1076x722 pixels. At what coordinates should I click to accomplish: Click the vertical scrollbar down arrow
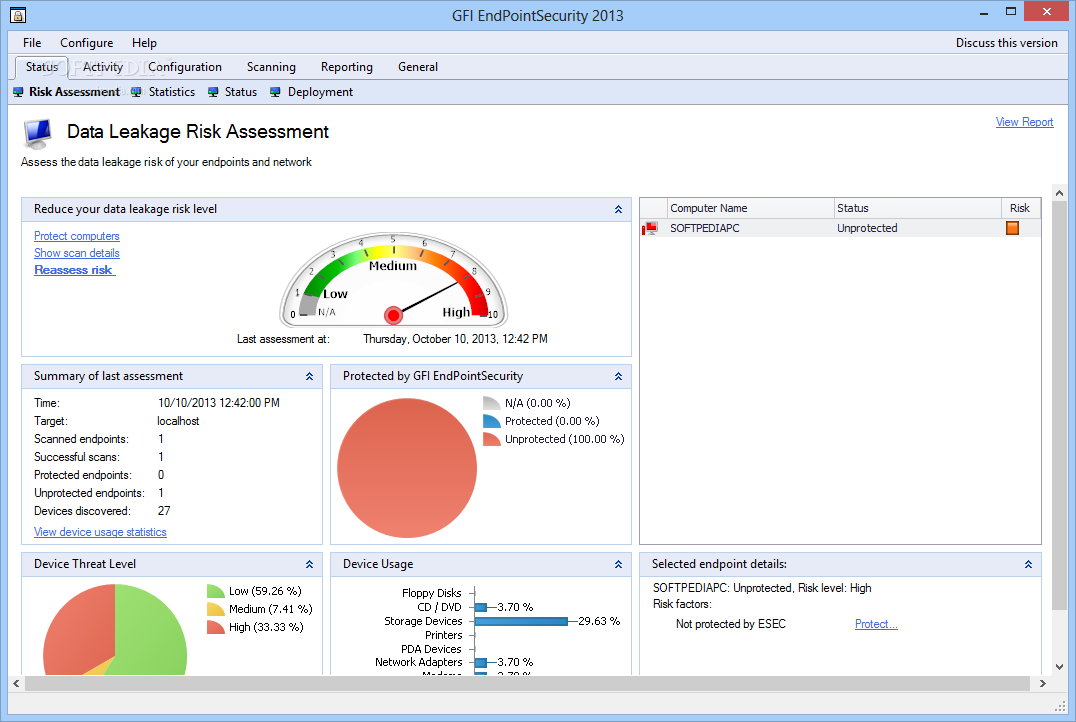(1059, 666)
